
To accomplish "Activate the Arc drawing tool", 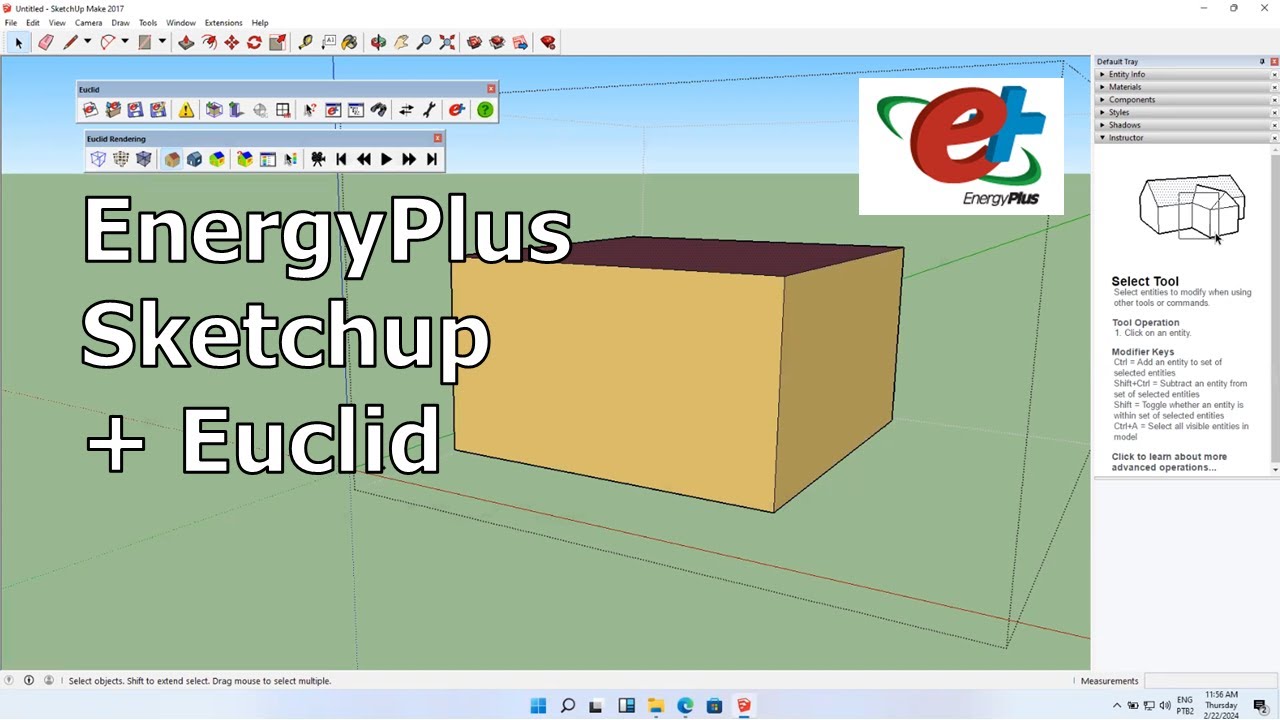I will pyautogui.click(x=107, y=42).
